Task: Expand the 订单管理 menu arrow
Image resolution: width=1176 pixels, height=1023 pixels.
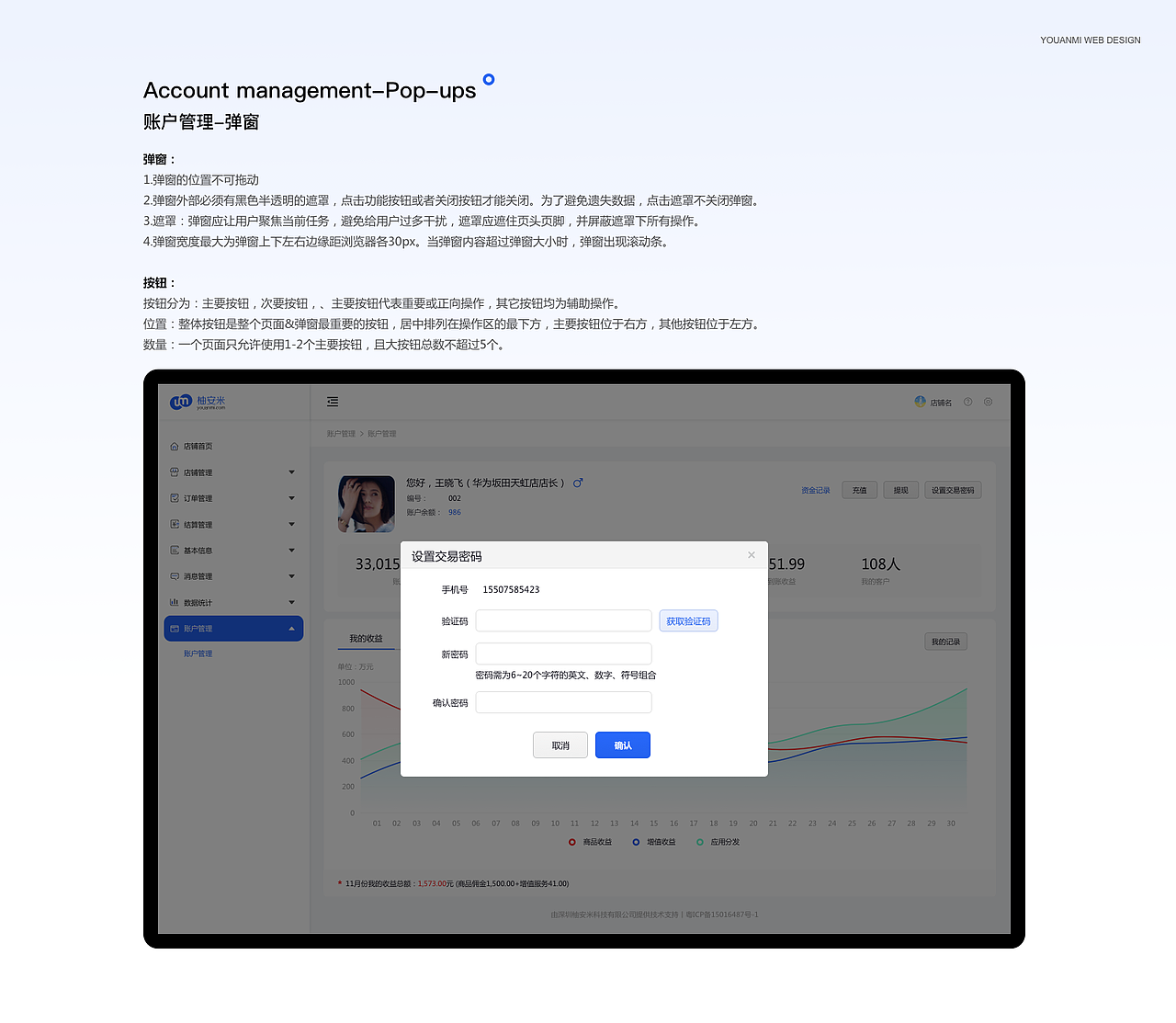Action: 292,498
